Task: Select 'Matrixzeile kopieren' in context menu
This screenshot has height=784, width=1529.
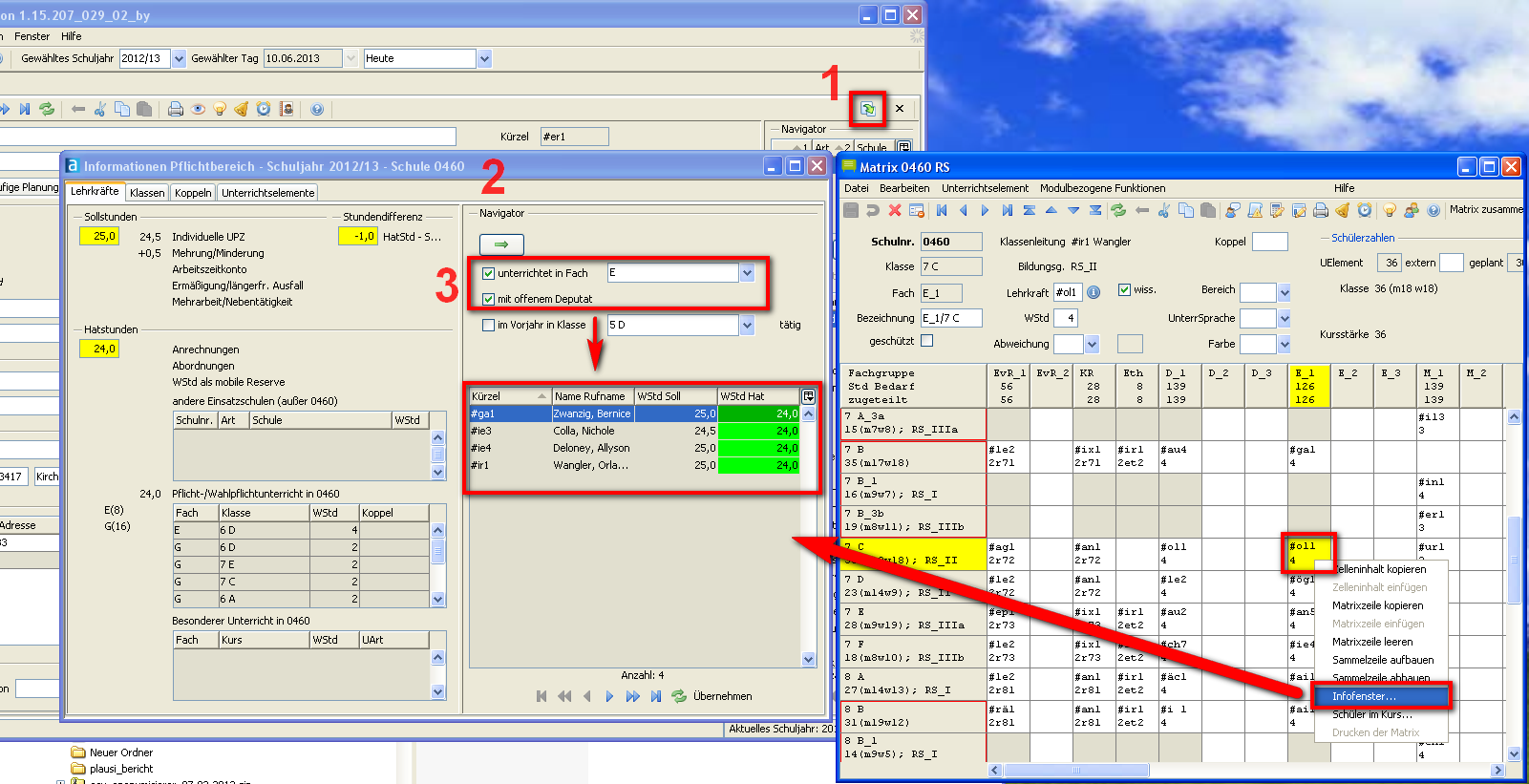Action: click(1377, 605)
